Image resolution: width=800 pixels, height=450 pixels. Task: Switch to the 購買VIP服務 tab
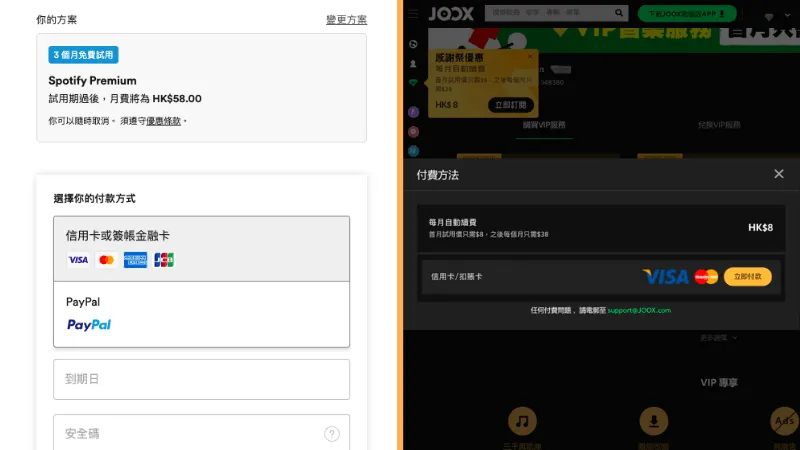click(544, 125)
